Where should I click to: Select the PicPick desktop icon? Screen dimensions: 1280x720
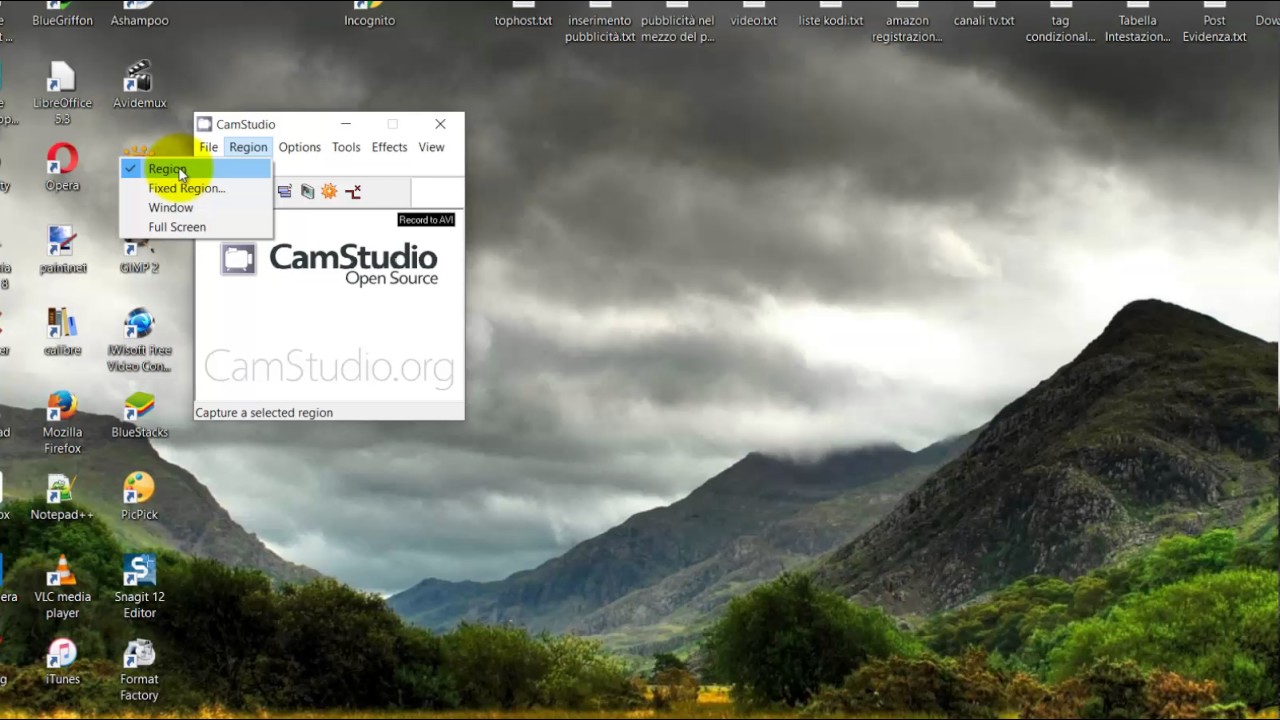coord(139,497)
